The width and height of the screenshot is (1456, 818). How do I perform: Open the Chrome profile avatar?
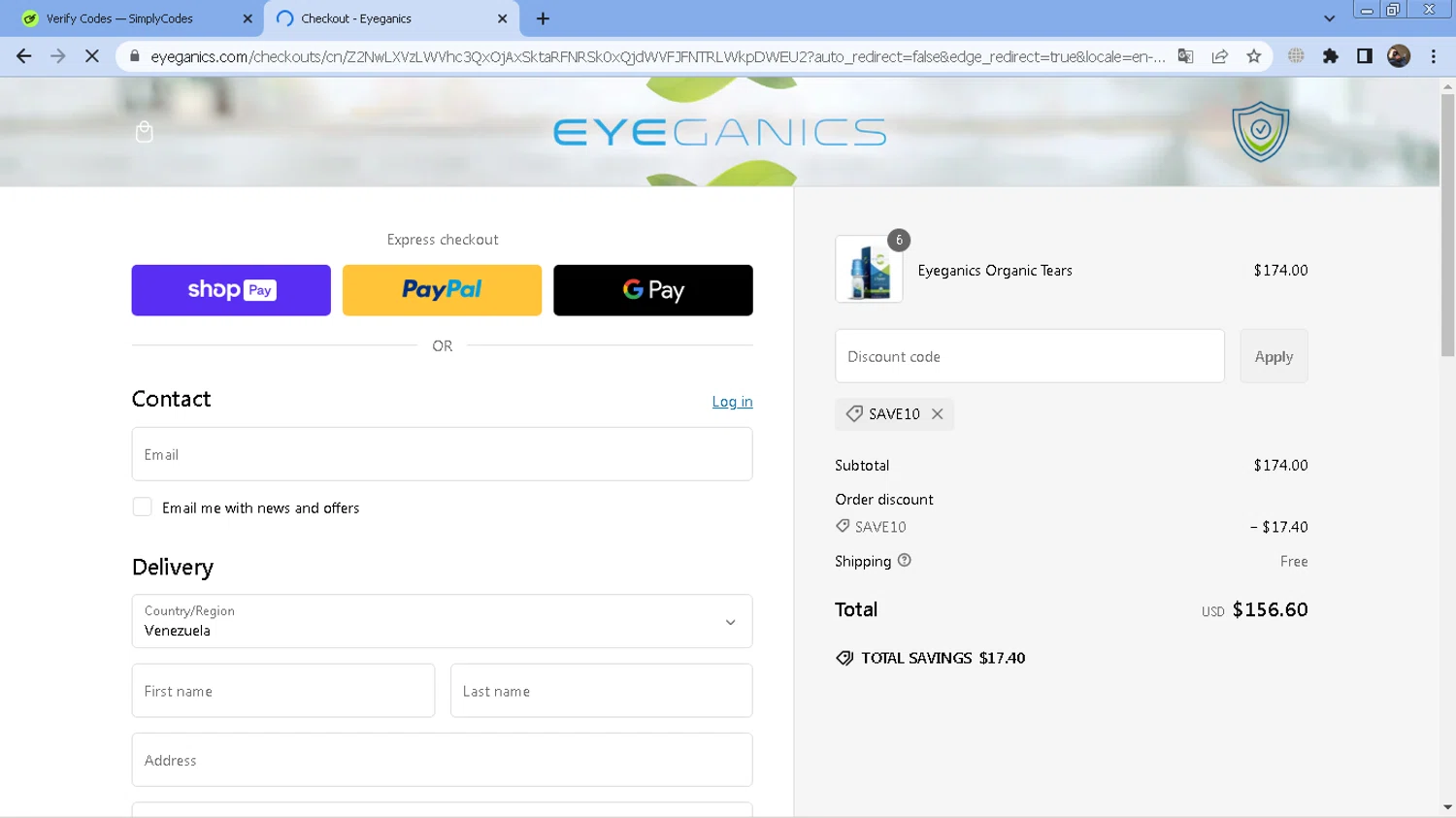click(1399, 56)
